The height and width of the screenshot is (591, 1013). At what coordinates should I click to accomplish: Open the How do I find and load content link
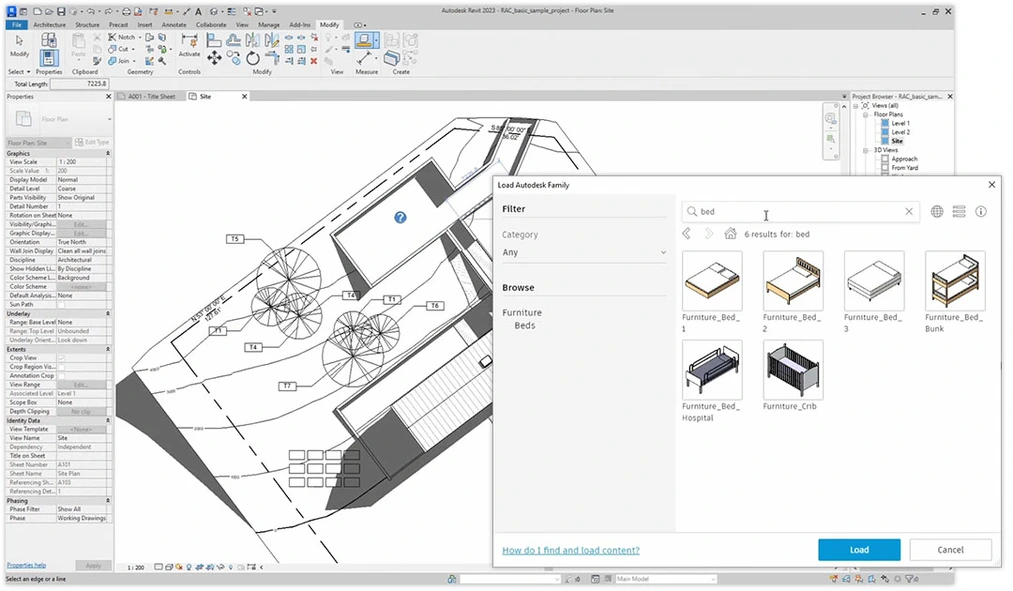(x=571, y=550)
